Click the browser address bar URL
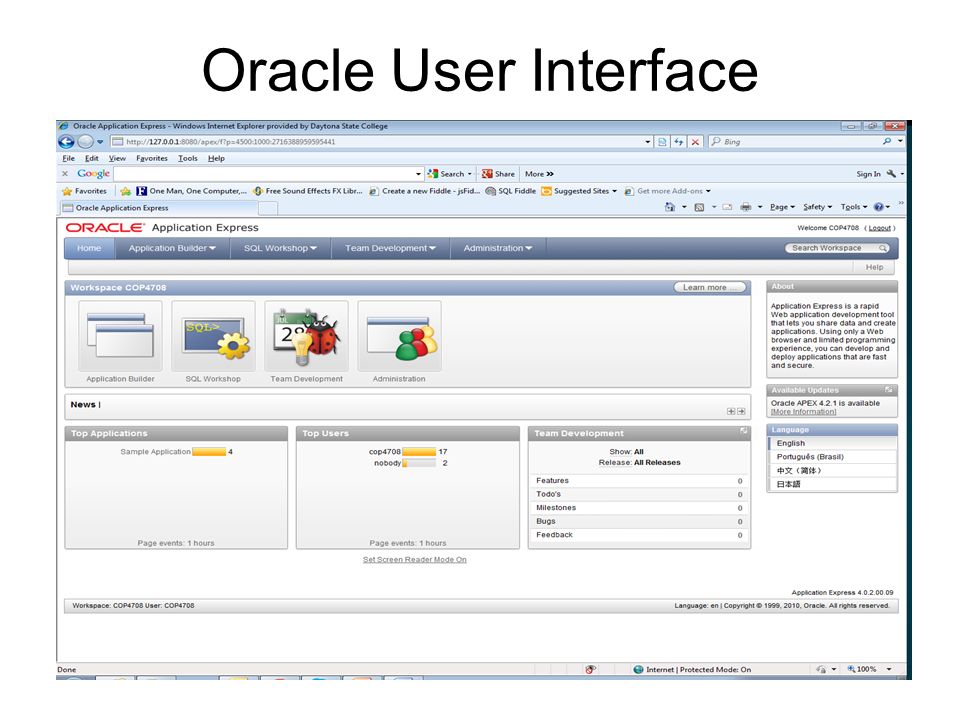This screenshot has width=960, height=720. 230,141
